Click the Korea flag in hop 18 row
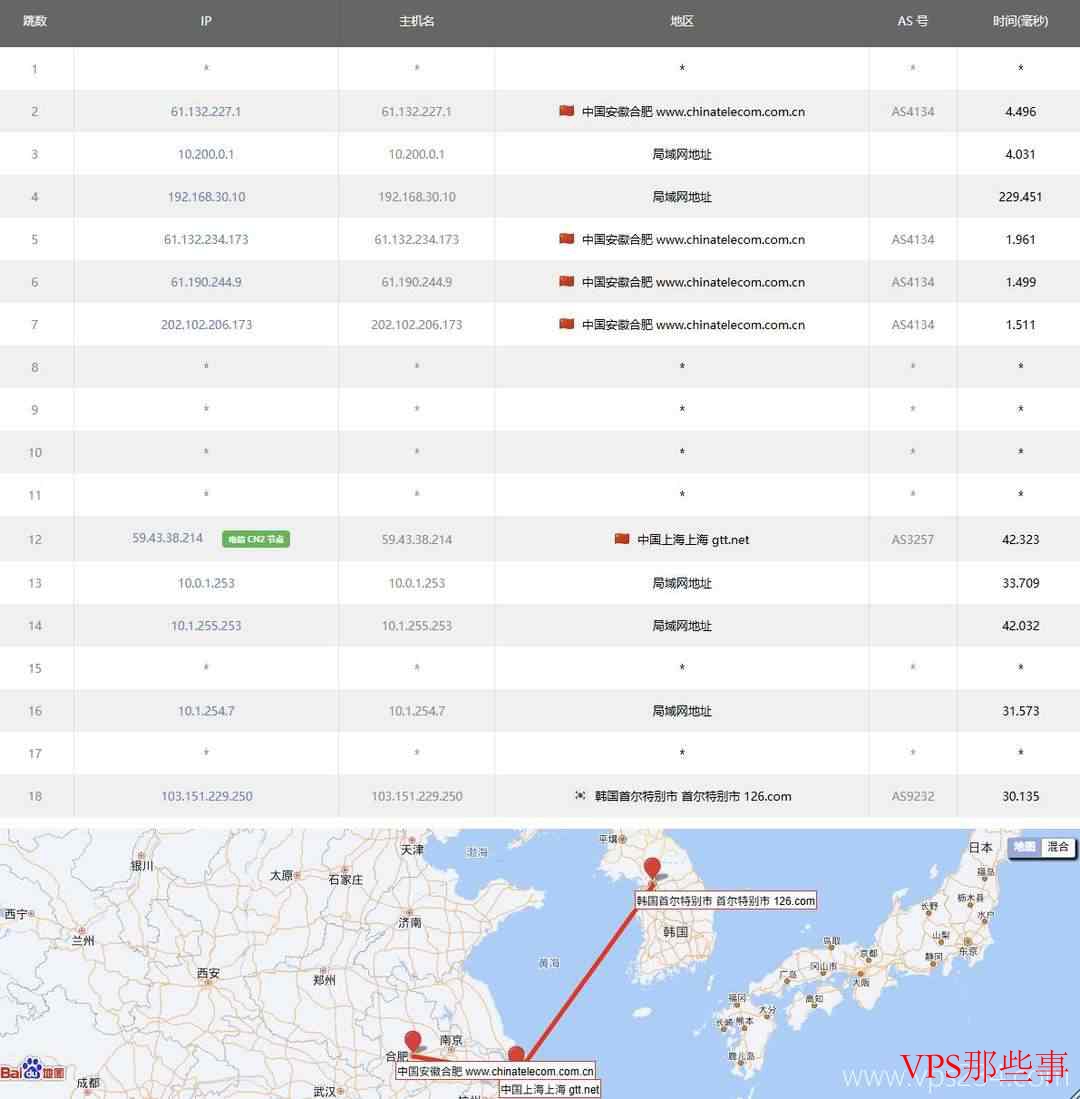The width and height of the screenshot is (1080, 1099). [580, 796]
